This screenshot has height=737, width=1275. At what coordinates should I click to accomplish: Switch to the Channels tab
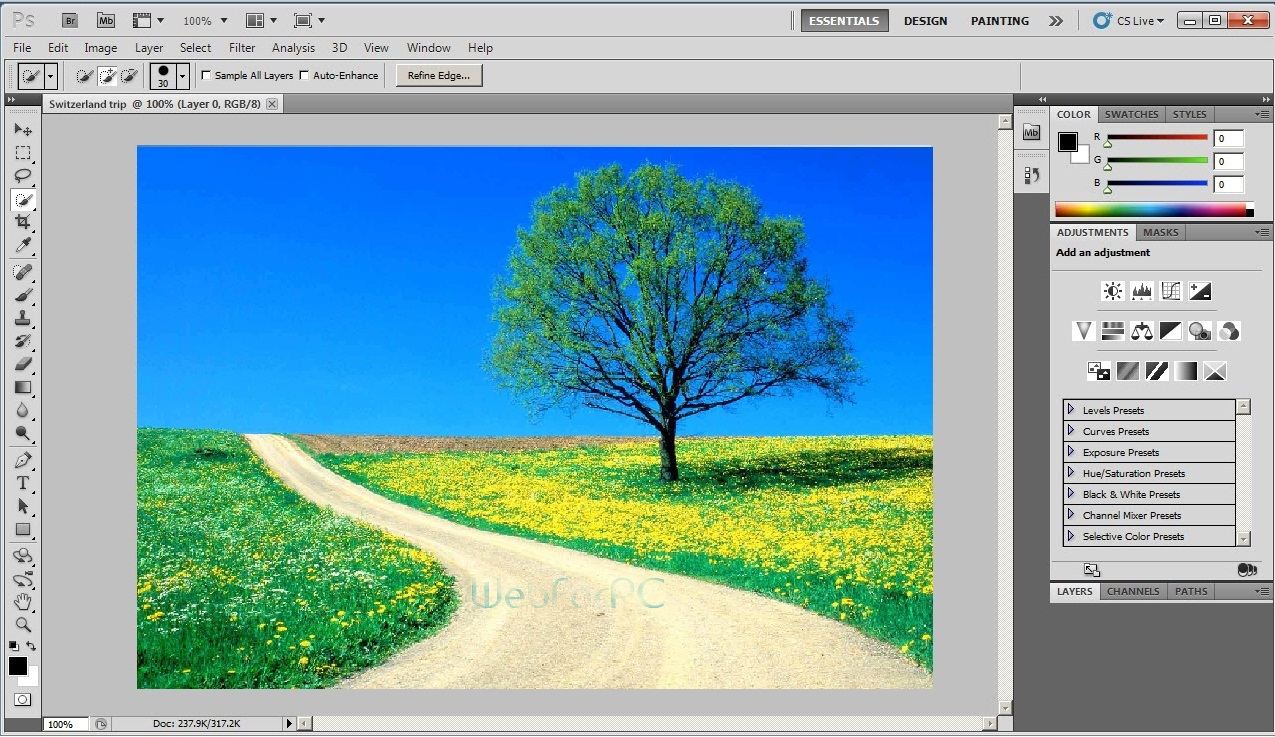1132,591
